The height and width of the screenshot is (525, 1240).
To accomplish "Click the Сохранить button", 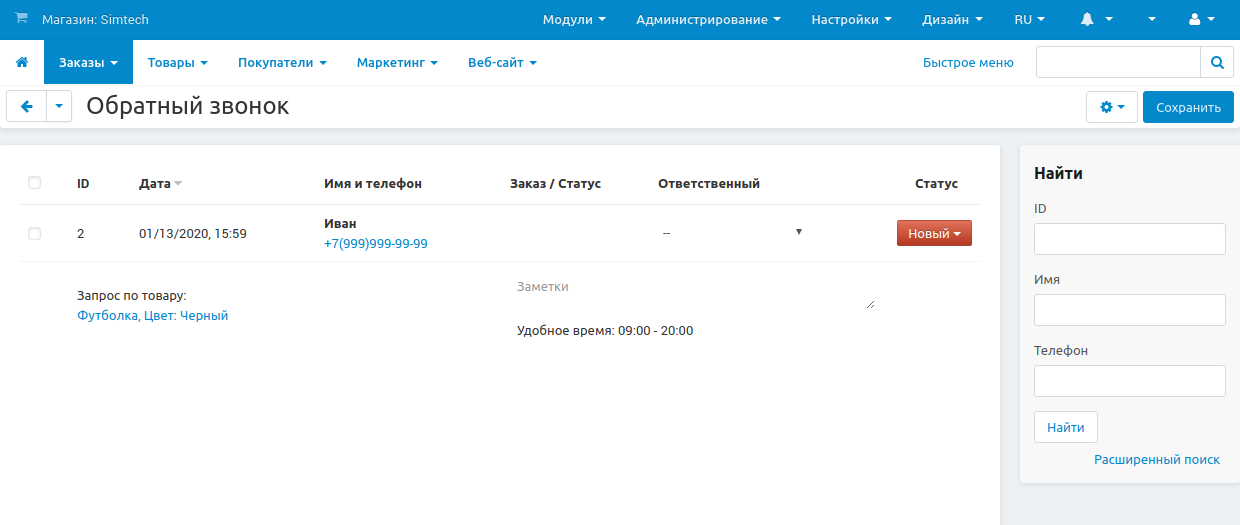I will coord(1188,107).
